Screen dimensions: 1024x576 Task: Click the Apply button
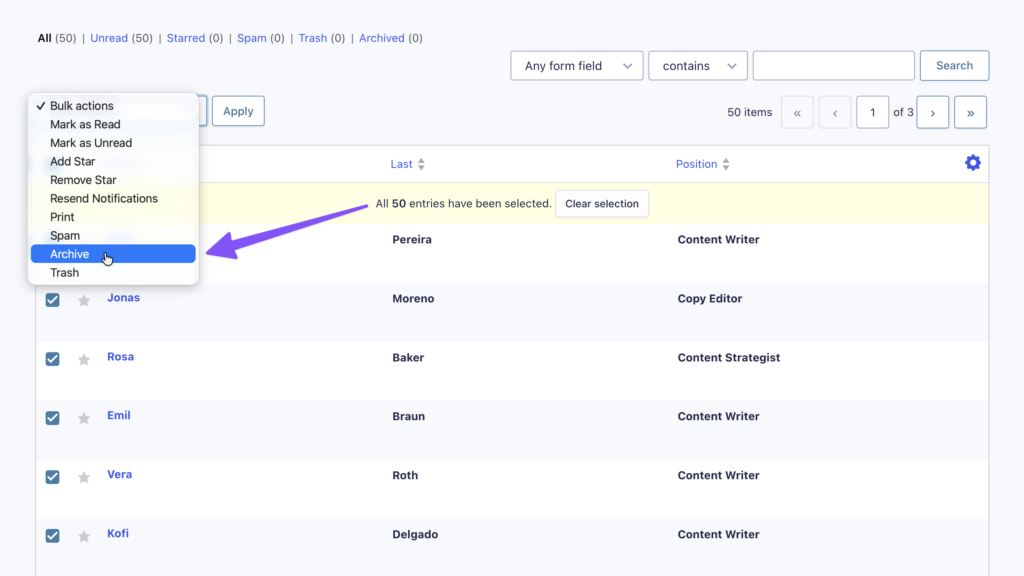click(x=238, y=111)
